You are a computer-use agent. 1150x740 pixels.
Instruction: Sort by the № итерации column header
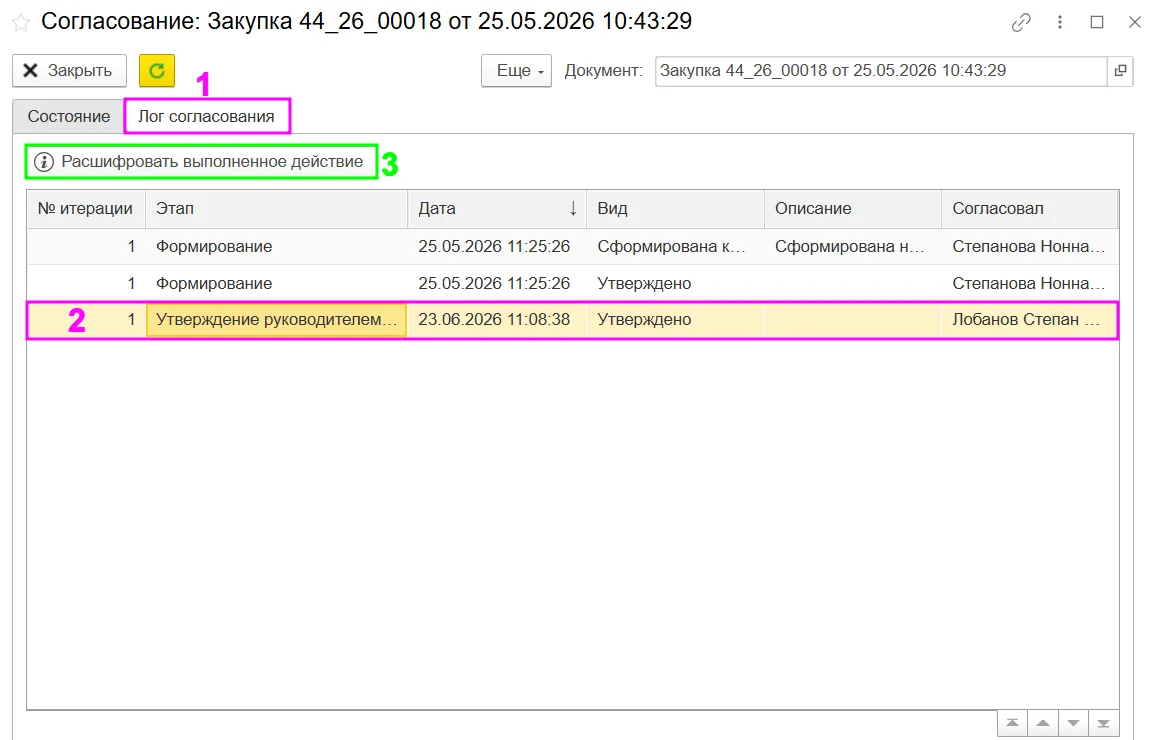pos(86,209)
